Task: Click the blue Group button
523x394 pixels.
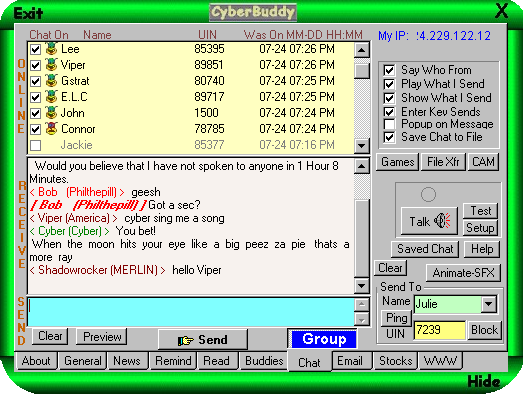Action: (x=324, y=339)
